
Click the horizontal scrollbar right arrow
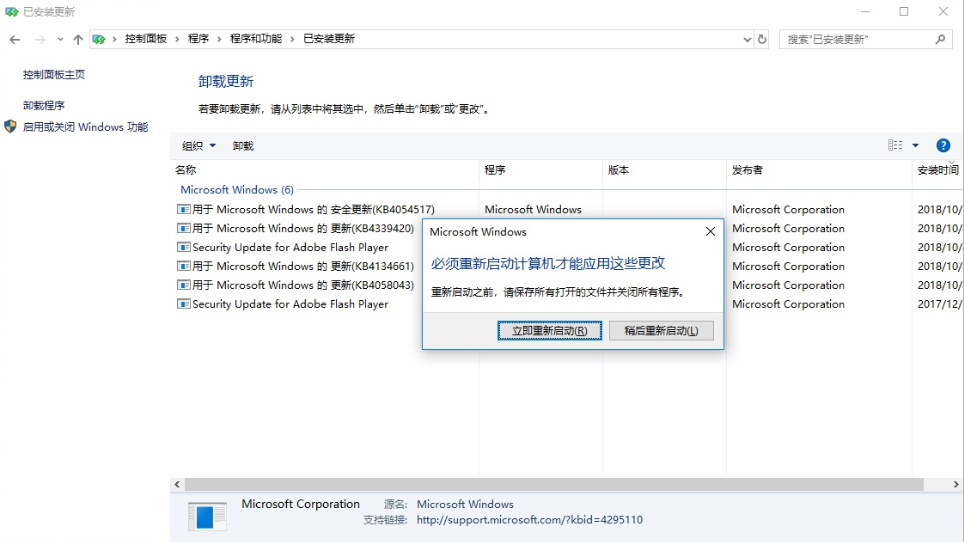(956, 484)
